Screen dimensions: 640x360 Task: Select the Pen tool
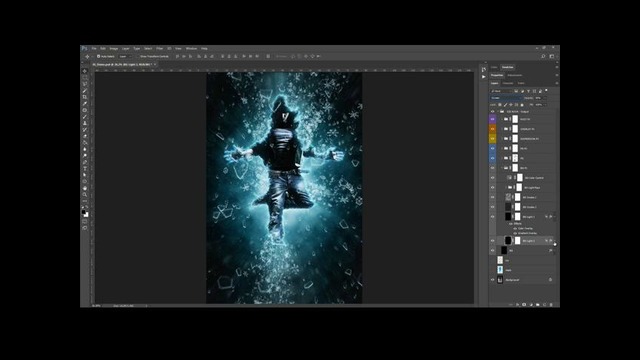pos(85,162)
